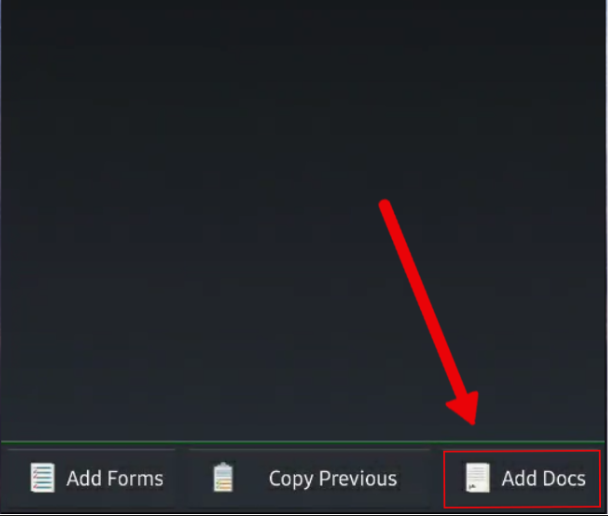Click the Copy Previous button
The image size is (608, 516).
309,478
